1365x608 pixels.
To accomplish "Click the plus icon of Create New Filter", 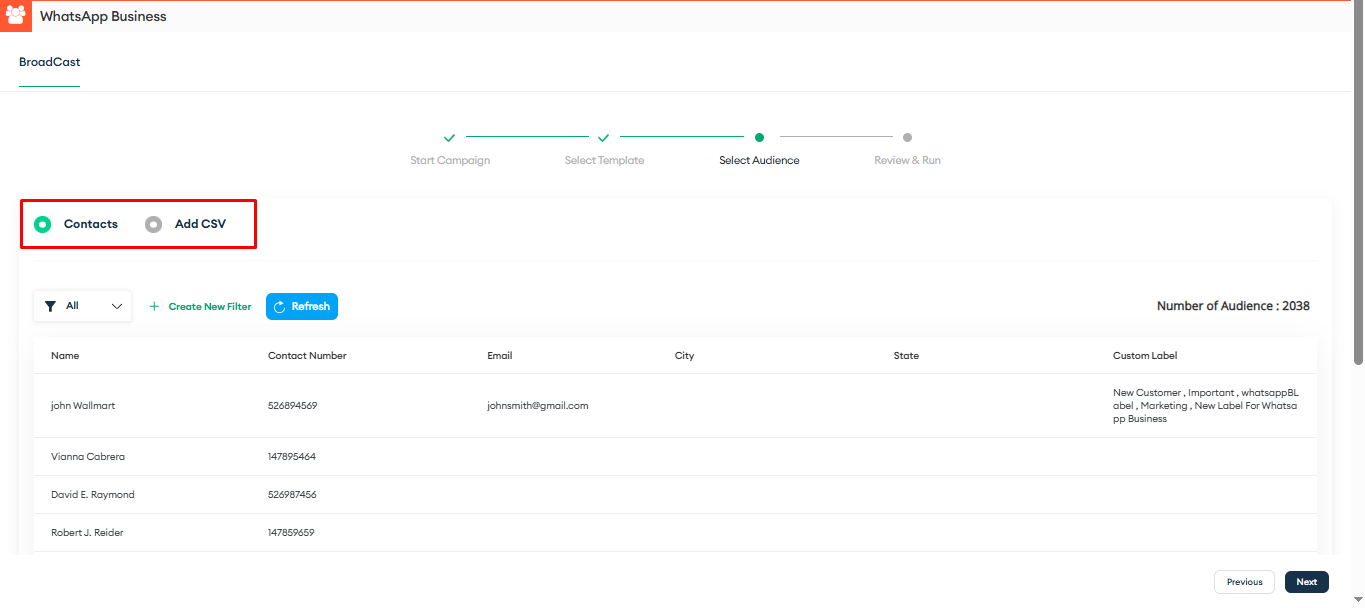I will (x=154, y=307).
